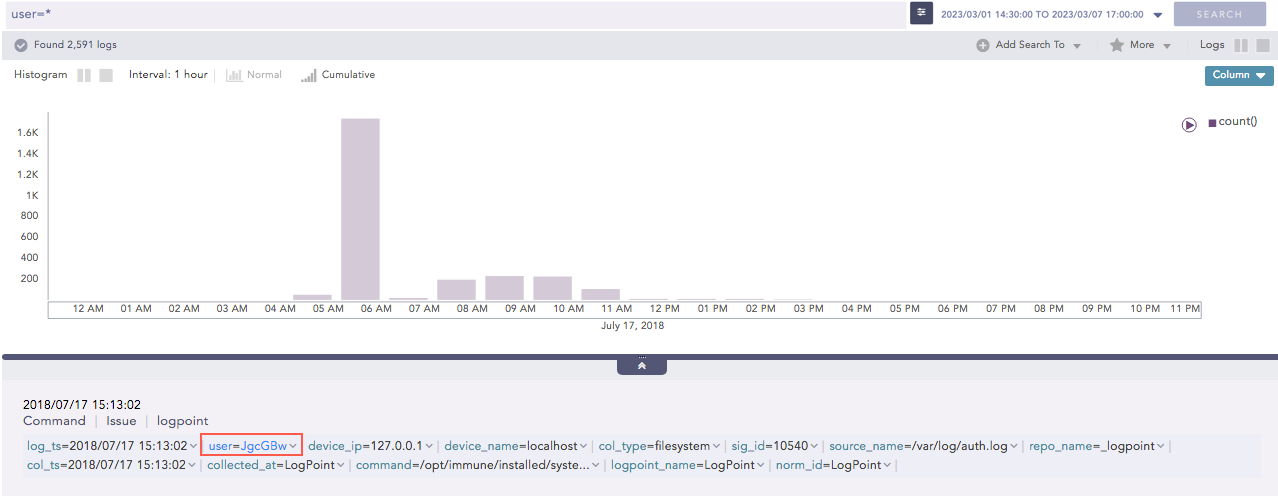Click the search filter settings icon
Viewport: 1278px width, 496px height.
[921, 13]
